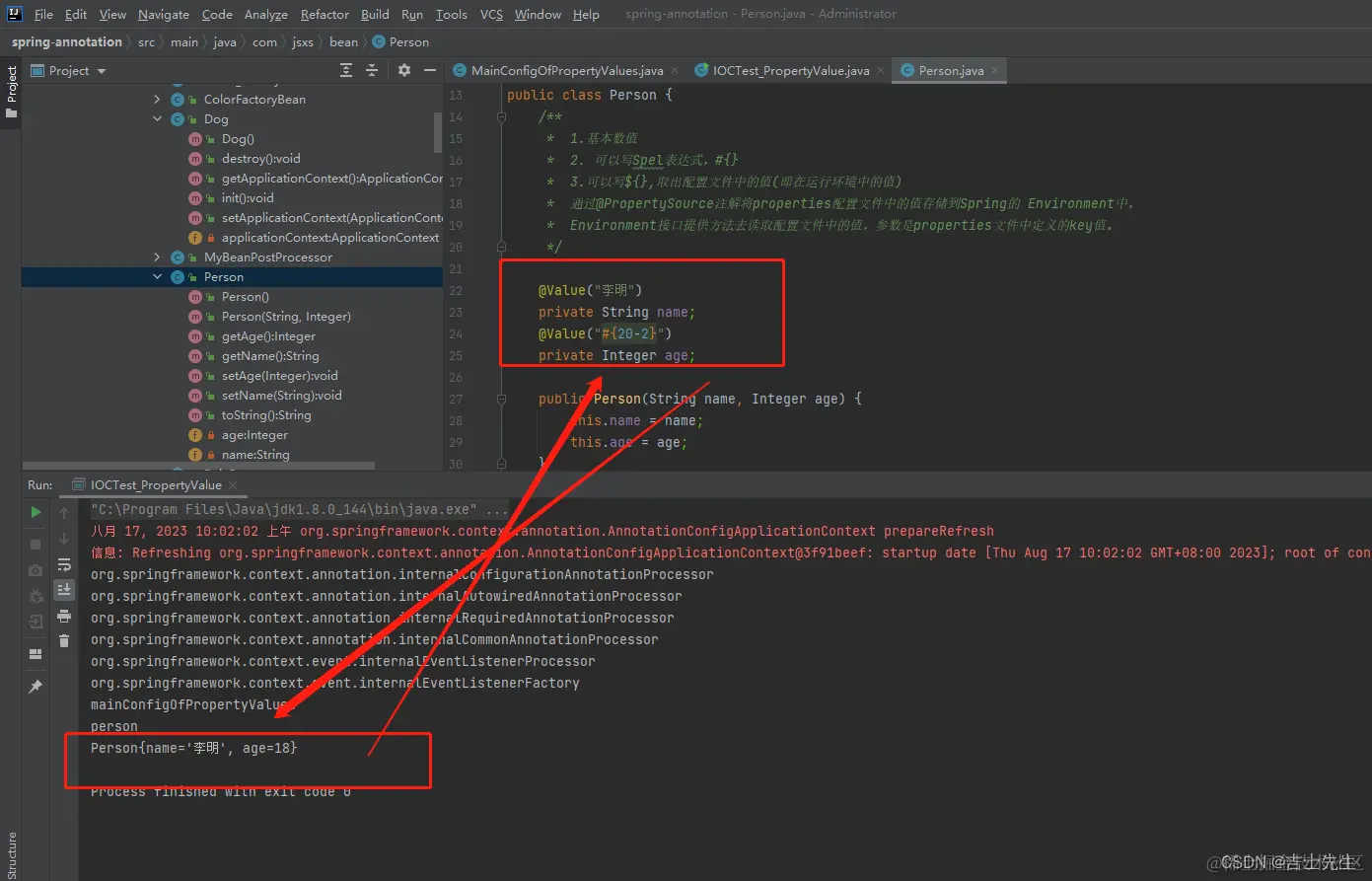This screenshot has height=881, width=1372.
Task: Click field icon beside applicationContext:ApplicationContext
Action: coord(195,238)
